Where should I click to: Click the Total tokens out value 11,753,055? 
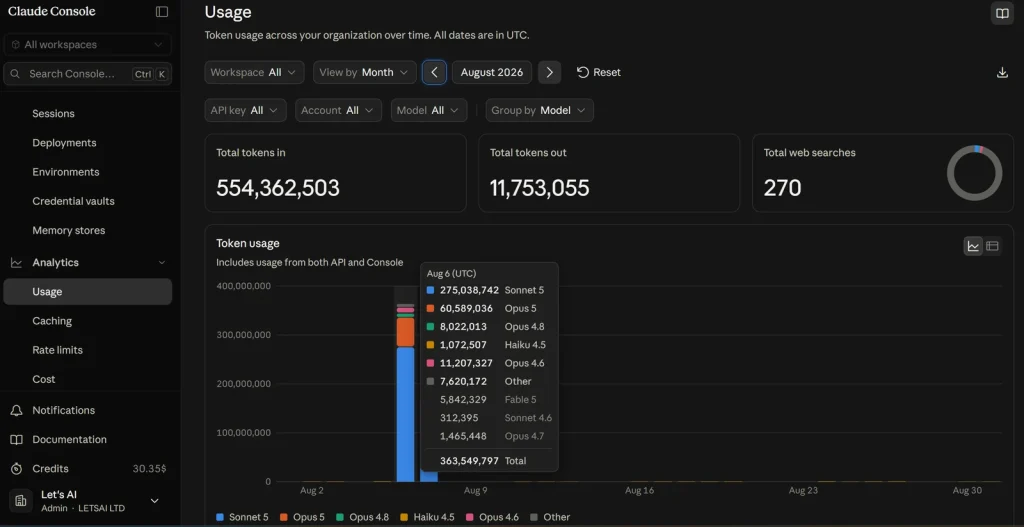pyautogui.click(x=539, y=188)
